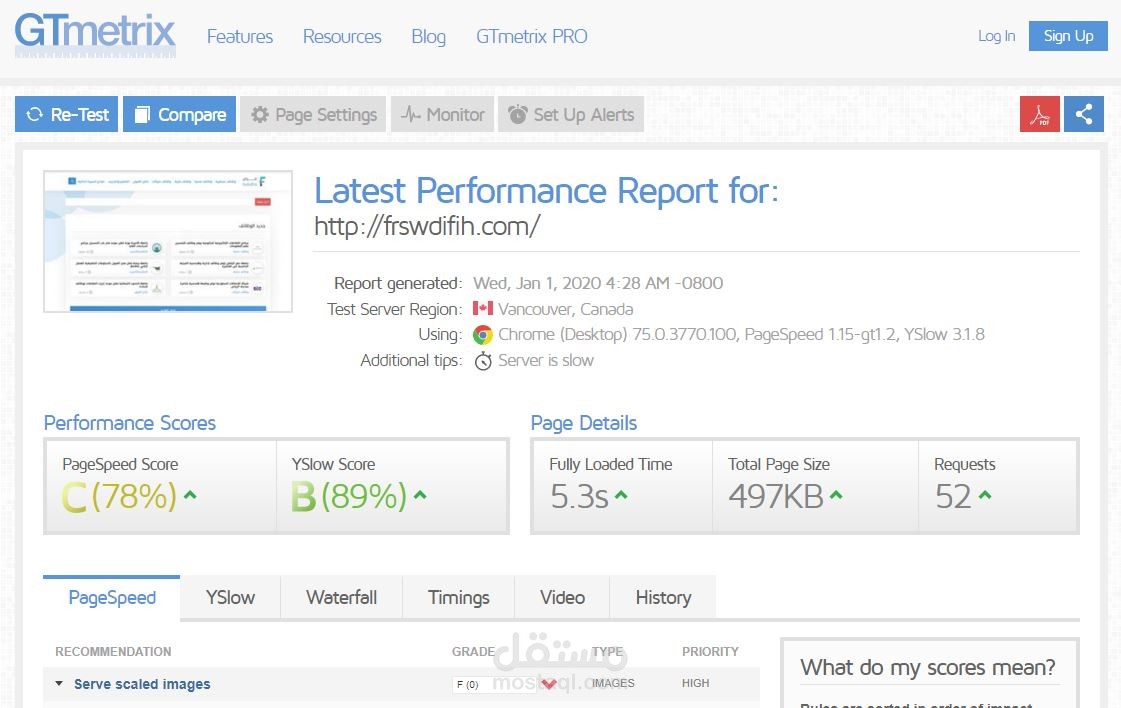This screenshot has height=708, width=1121.
Task: Click What do my scores mean heading
Action: [927, 667]
